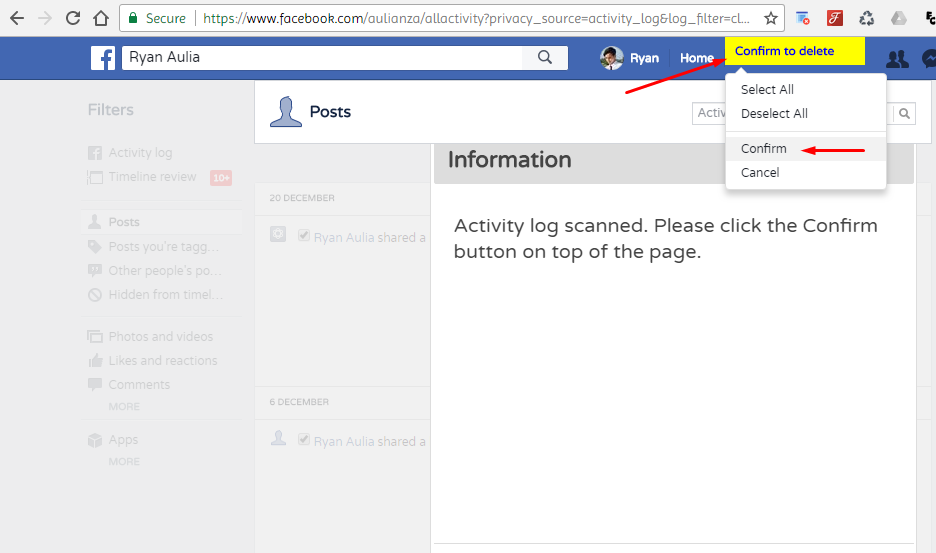The height and width of the screenshot is (553, 936).
Task: Click the recycle arrows extension icon
Action: click(866, 19)
